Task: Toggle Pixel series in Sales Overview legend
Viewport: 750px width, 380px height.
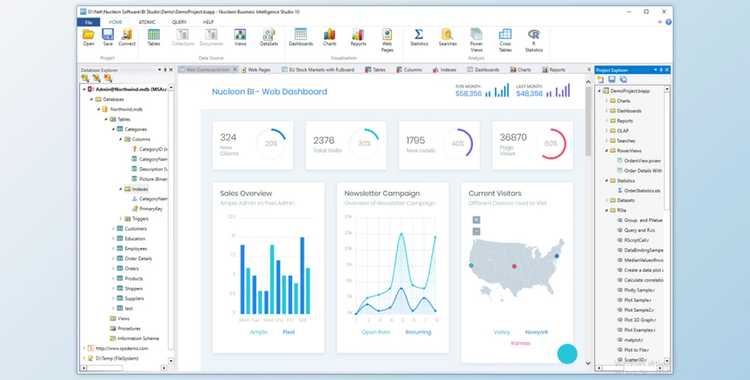Action: click(x=288, y=332)
